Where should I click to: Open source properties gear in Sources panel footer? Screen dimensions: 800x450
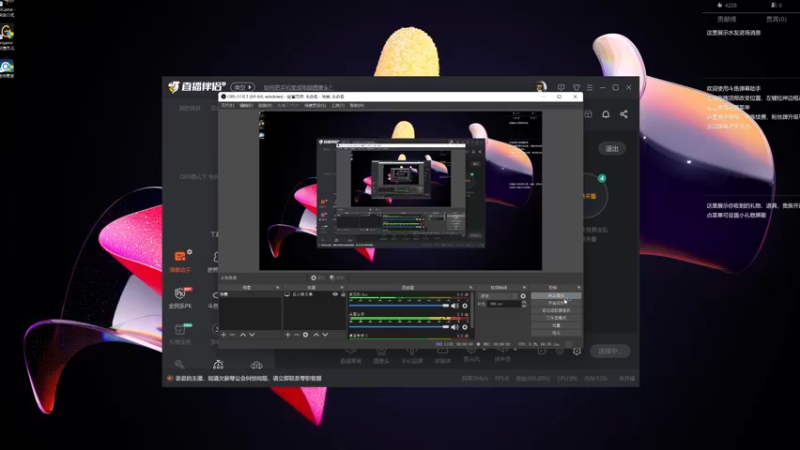[x=306, y=335]
